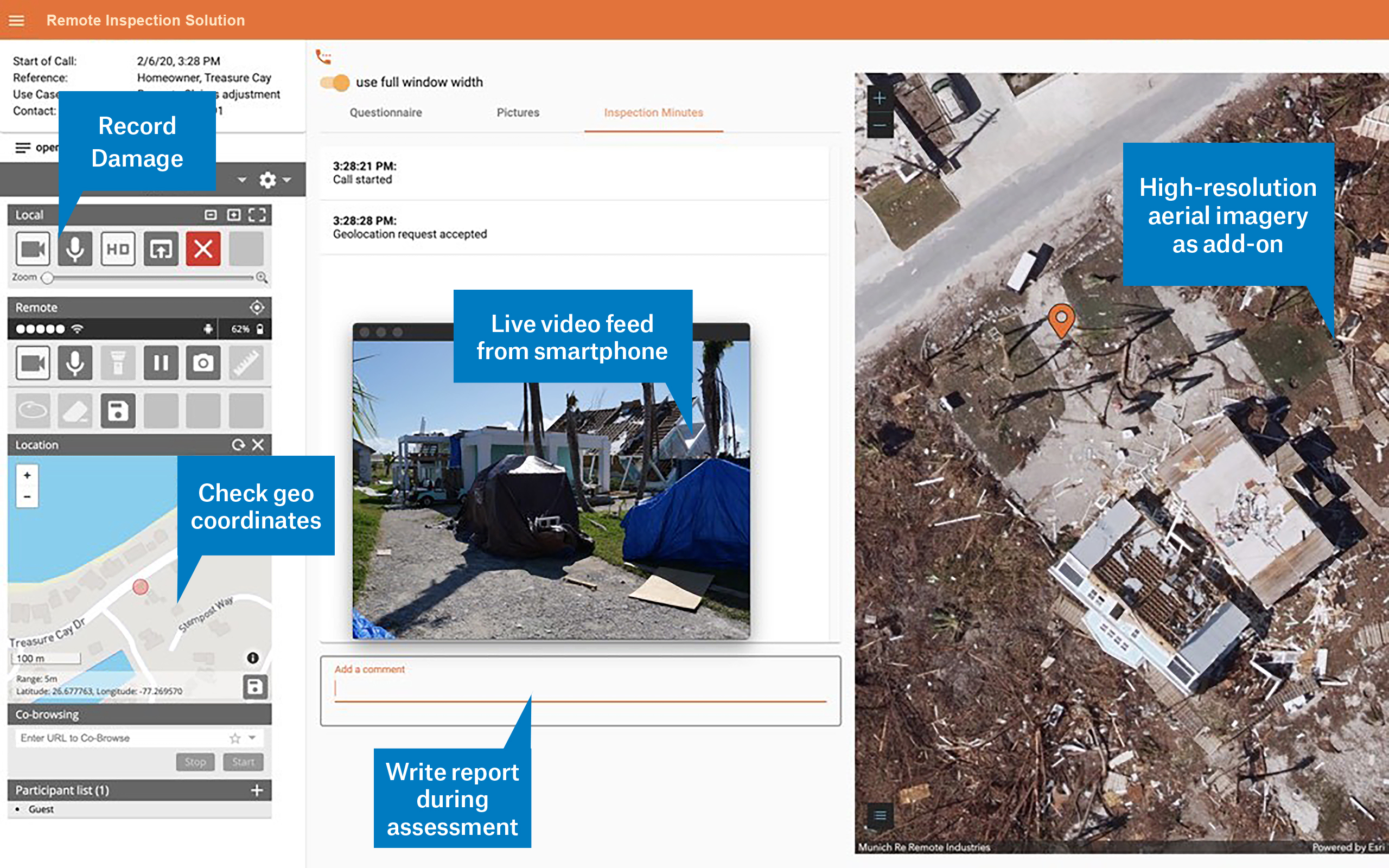Image resolution: width=1389 pixels, height=868 pixels.
Task: Save the geolocation coordinates
Action: click(255, 687)
